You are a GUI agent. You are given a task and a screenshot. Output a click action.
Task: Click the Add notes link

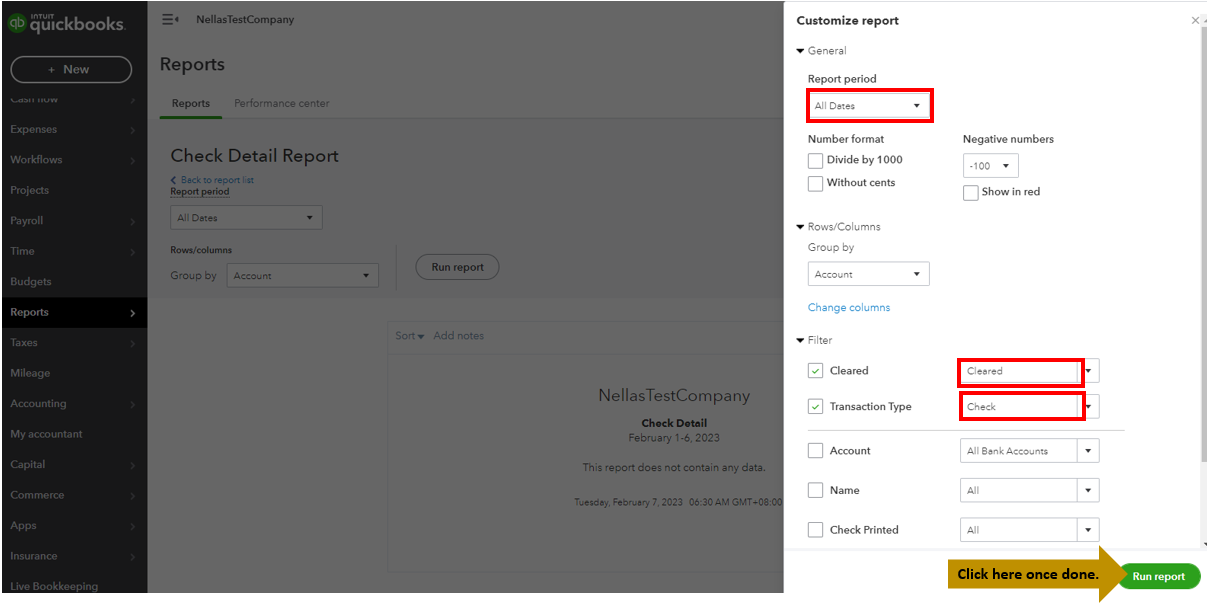click(458, 336)
